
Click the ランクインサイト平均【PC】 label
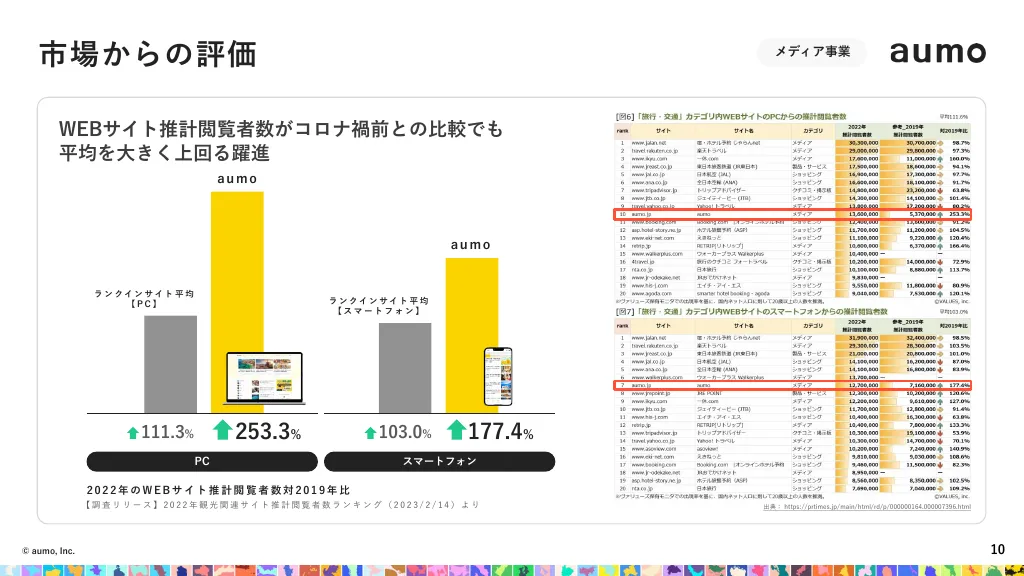click(x=144, y=298)
